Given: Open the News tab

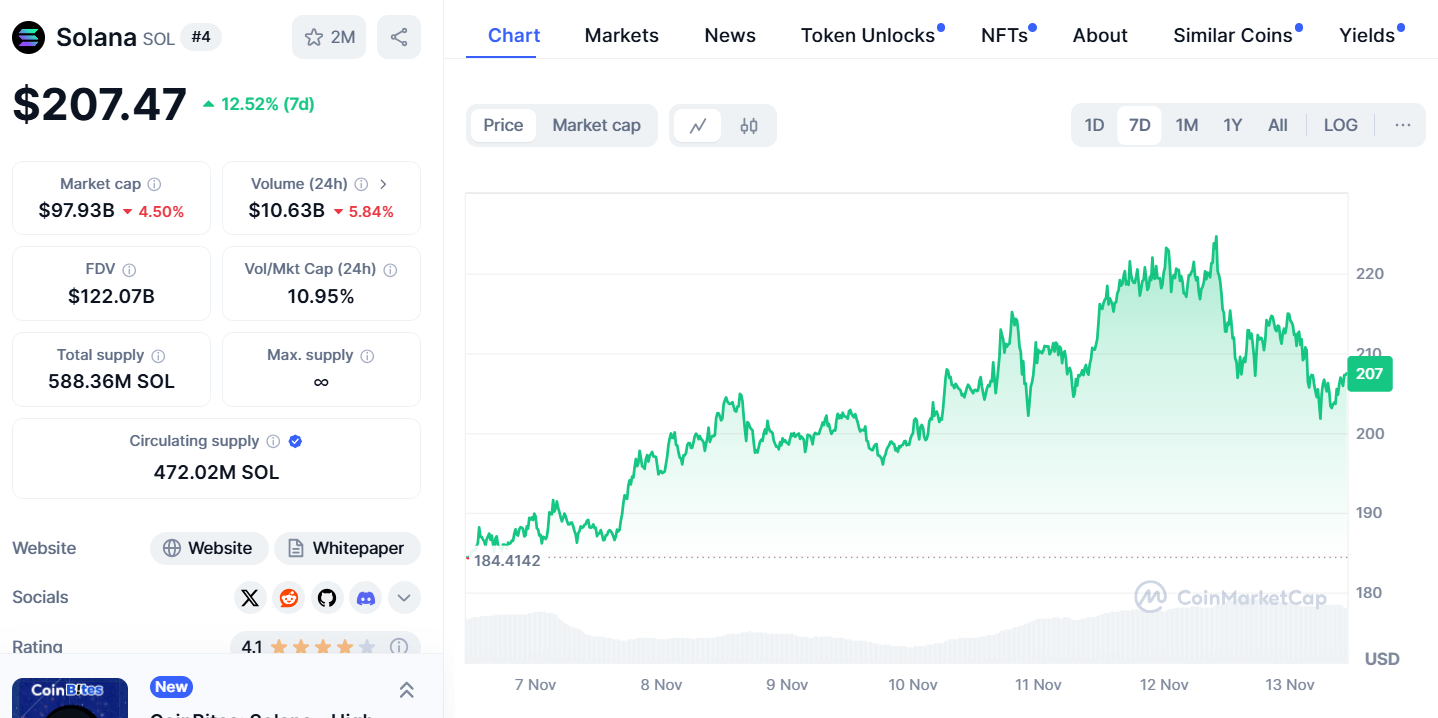Looking at the screenshot, I should [x=730, y=35].
